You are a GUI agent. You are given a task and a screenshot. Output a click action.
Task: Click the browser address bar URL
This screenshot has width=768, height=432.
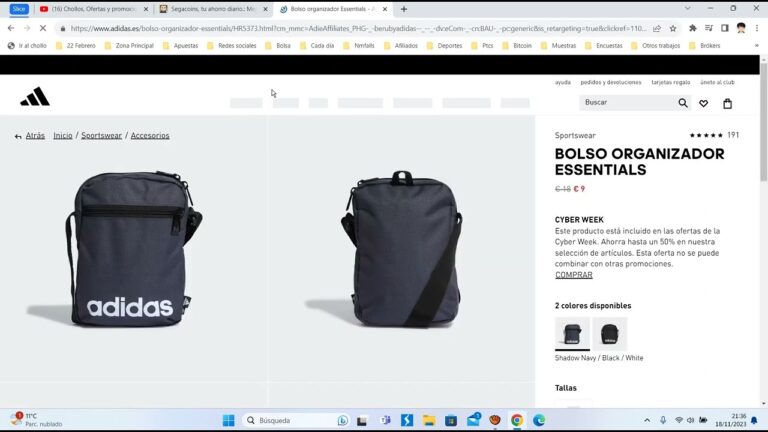click(x=358, y=28)
